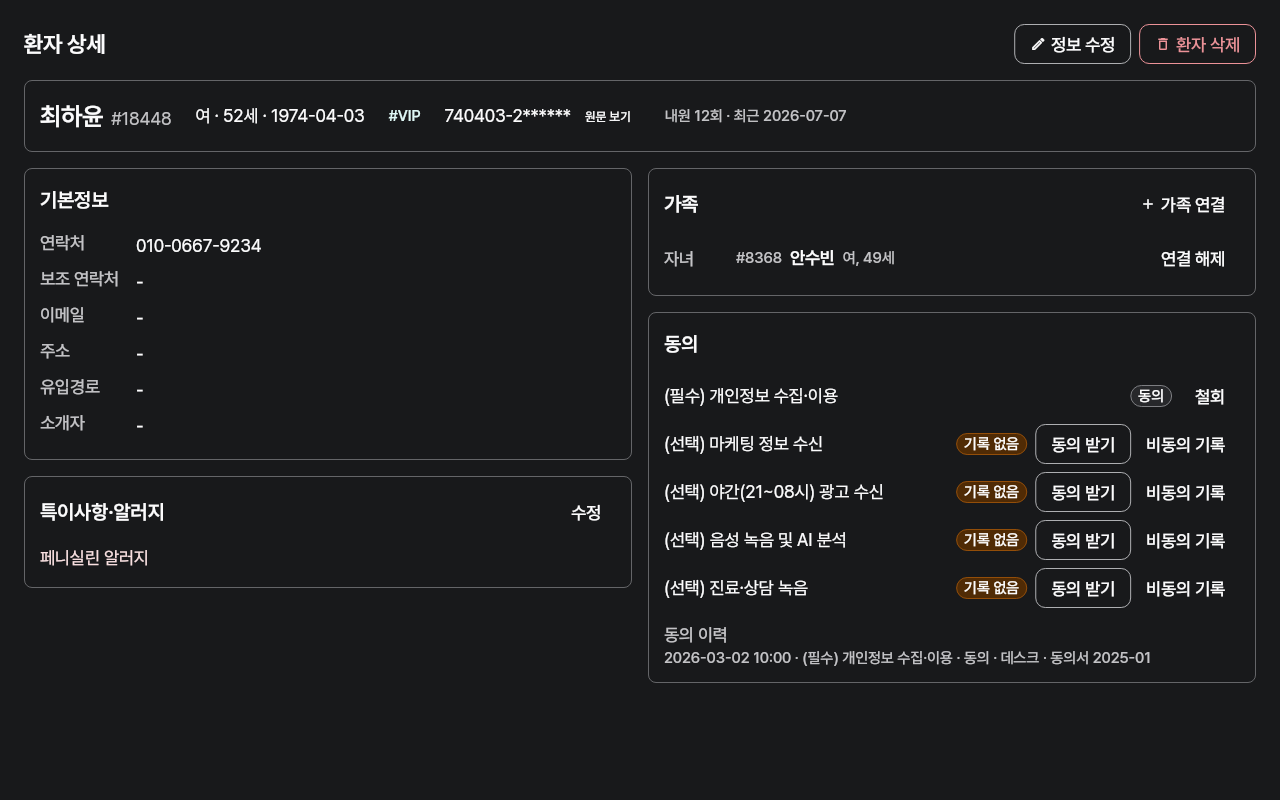Open the 동의 이력 history entry

click(907, 658)
